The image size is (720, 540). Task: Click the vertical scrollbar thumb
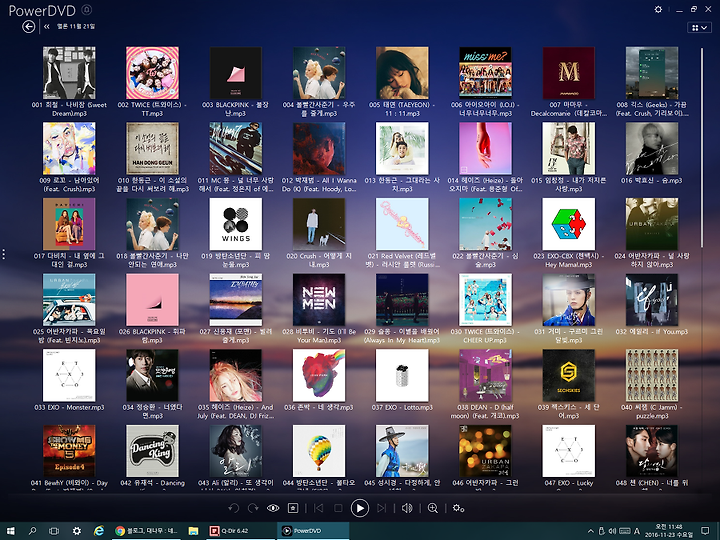pos(702,147)
